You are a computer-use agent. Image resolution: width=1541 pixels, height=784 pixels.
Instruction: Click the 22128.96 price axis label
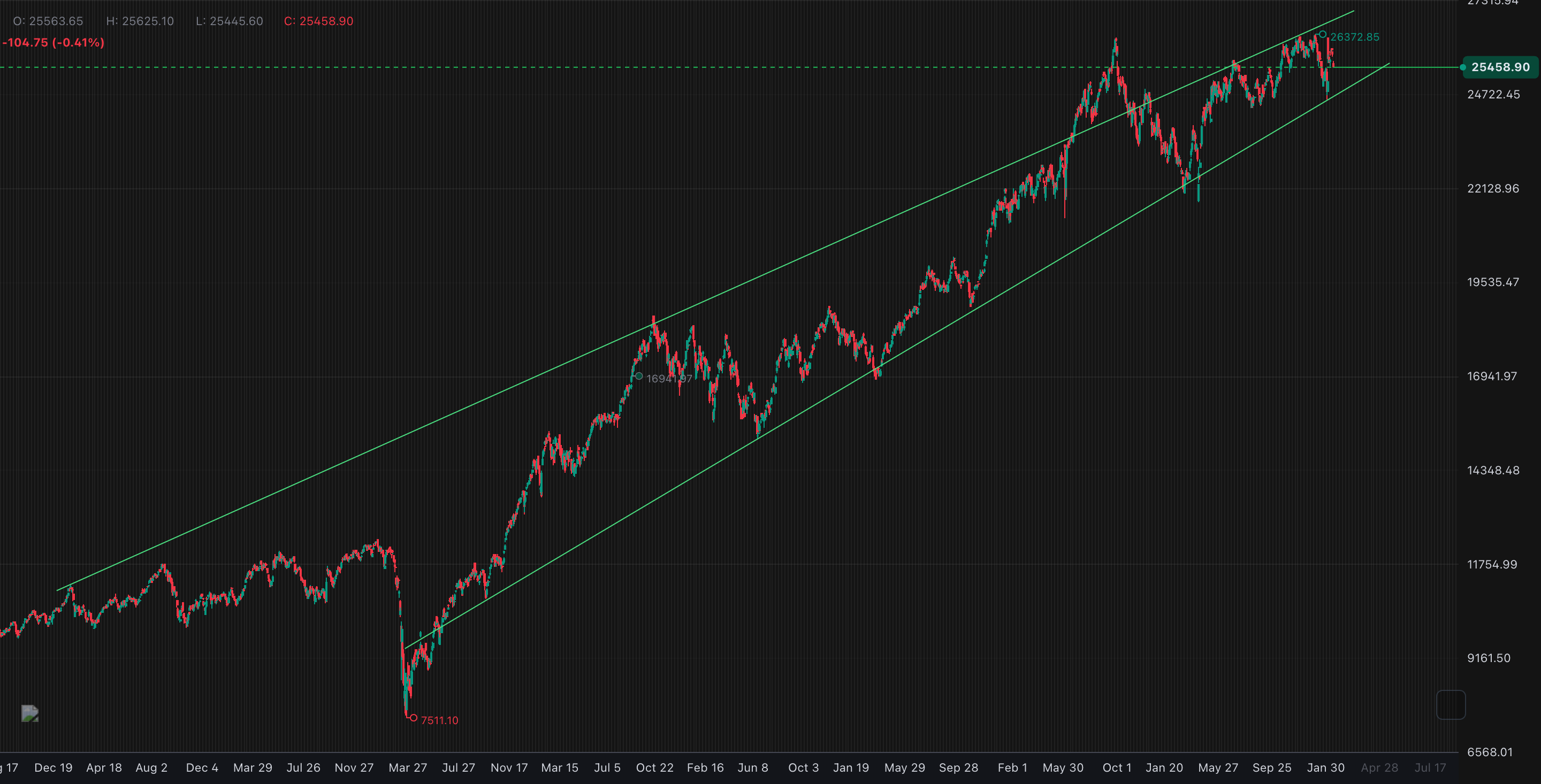click(1495, 188)
